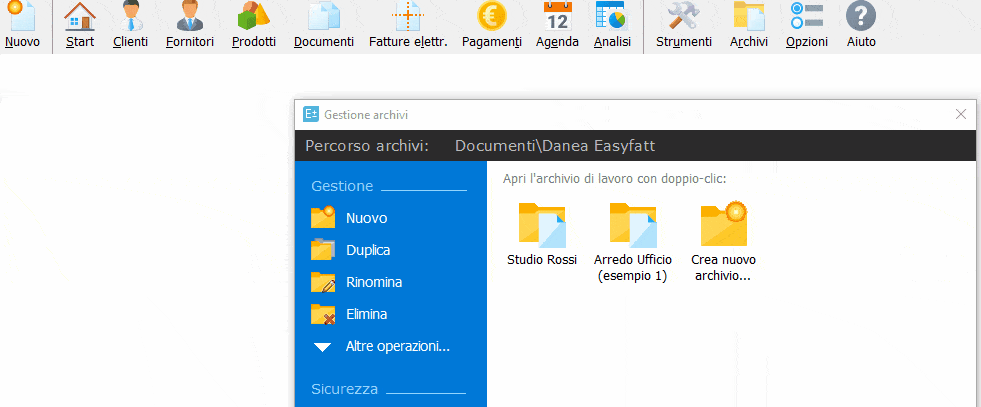Click the Elimina label in sidebar
The height and width of the screenshot is (407, 981).
coord(367,314)
